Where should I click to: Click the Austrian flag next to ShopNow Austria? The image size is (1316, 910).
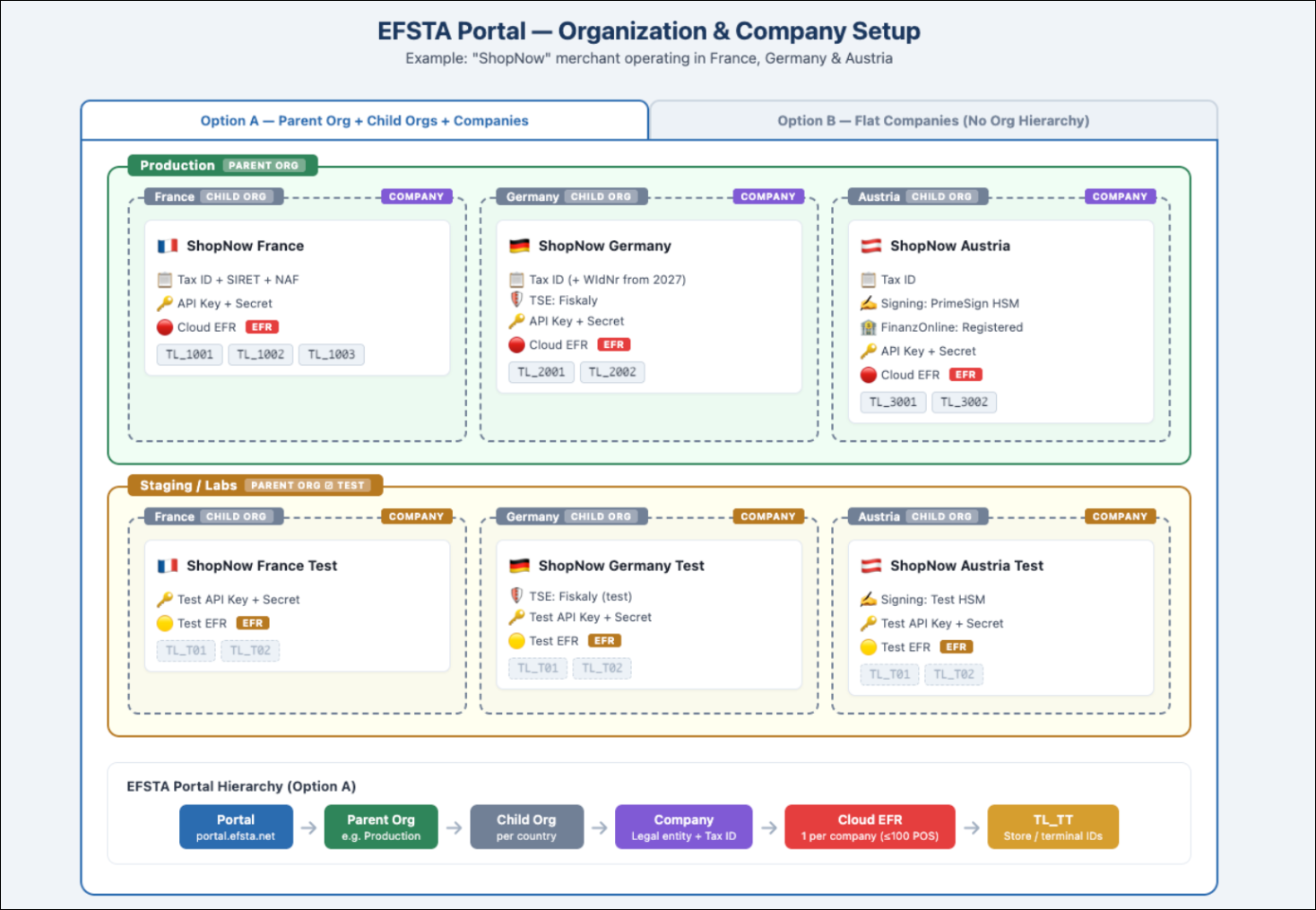coord(871,246)
